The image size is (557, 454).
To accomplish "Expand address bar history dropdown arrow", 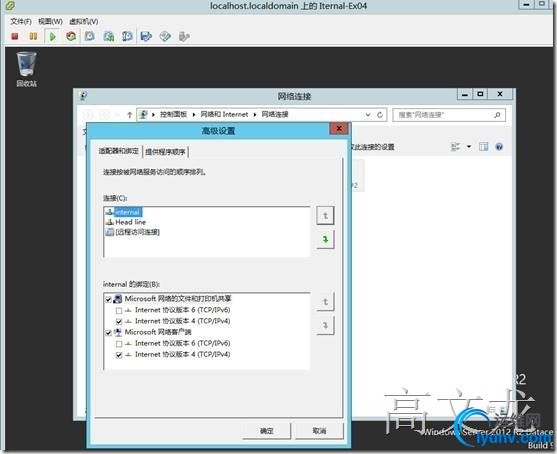I will 368,115.
